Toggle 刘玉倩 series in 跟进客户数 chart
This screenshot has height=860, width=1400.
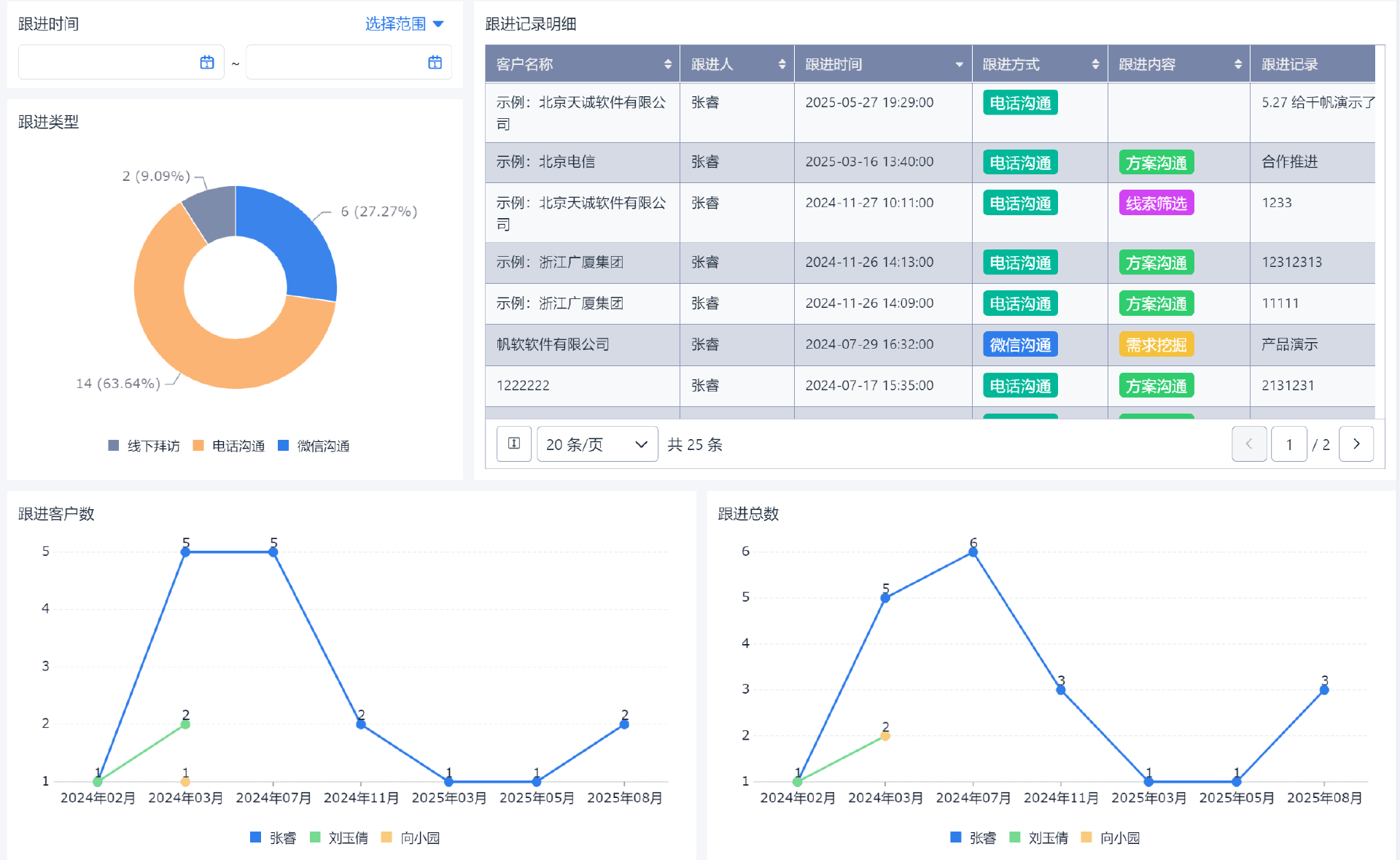339,838
